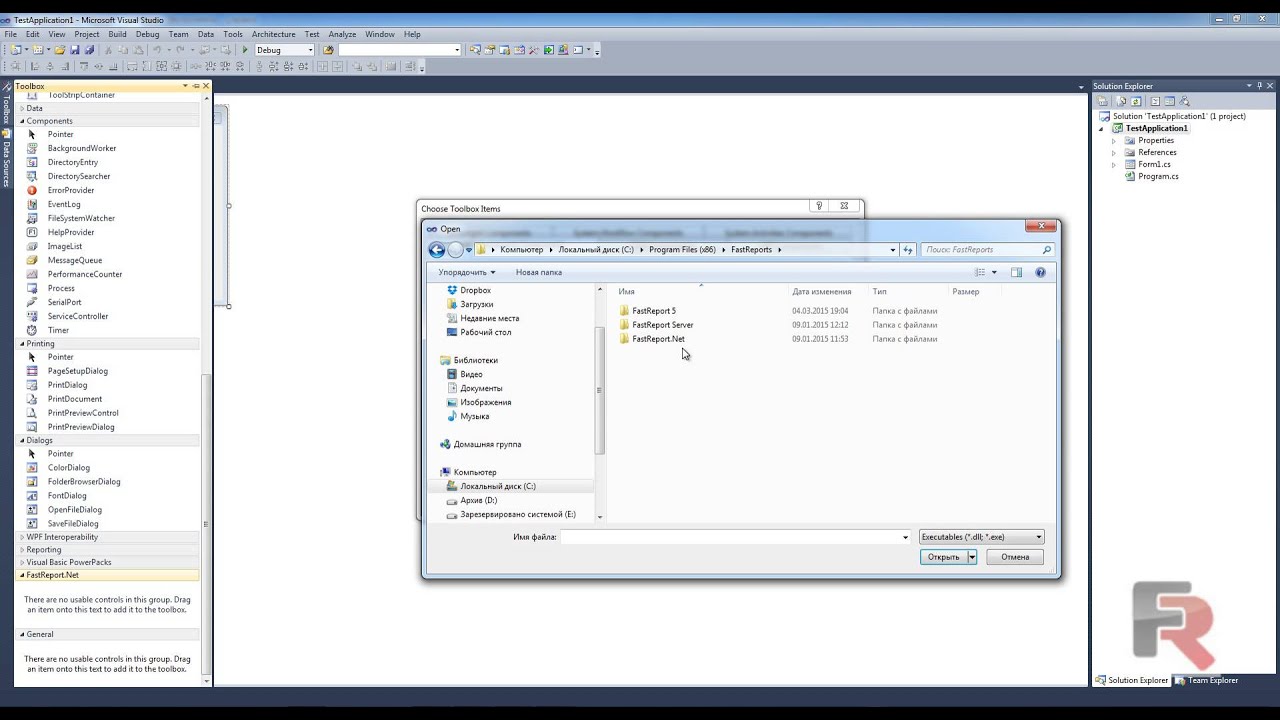Select PrintDocument in Toolbox
1280x720 pixels.
(75, 399)
